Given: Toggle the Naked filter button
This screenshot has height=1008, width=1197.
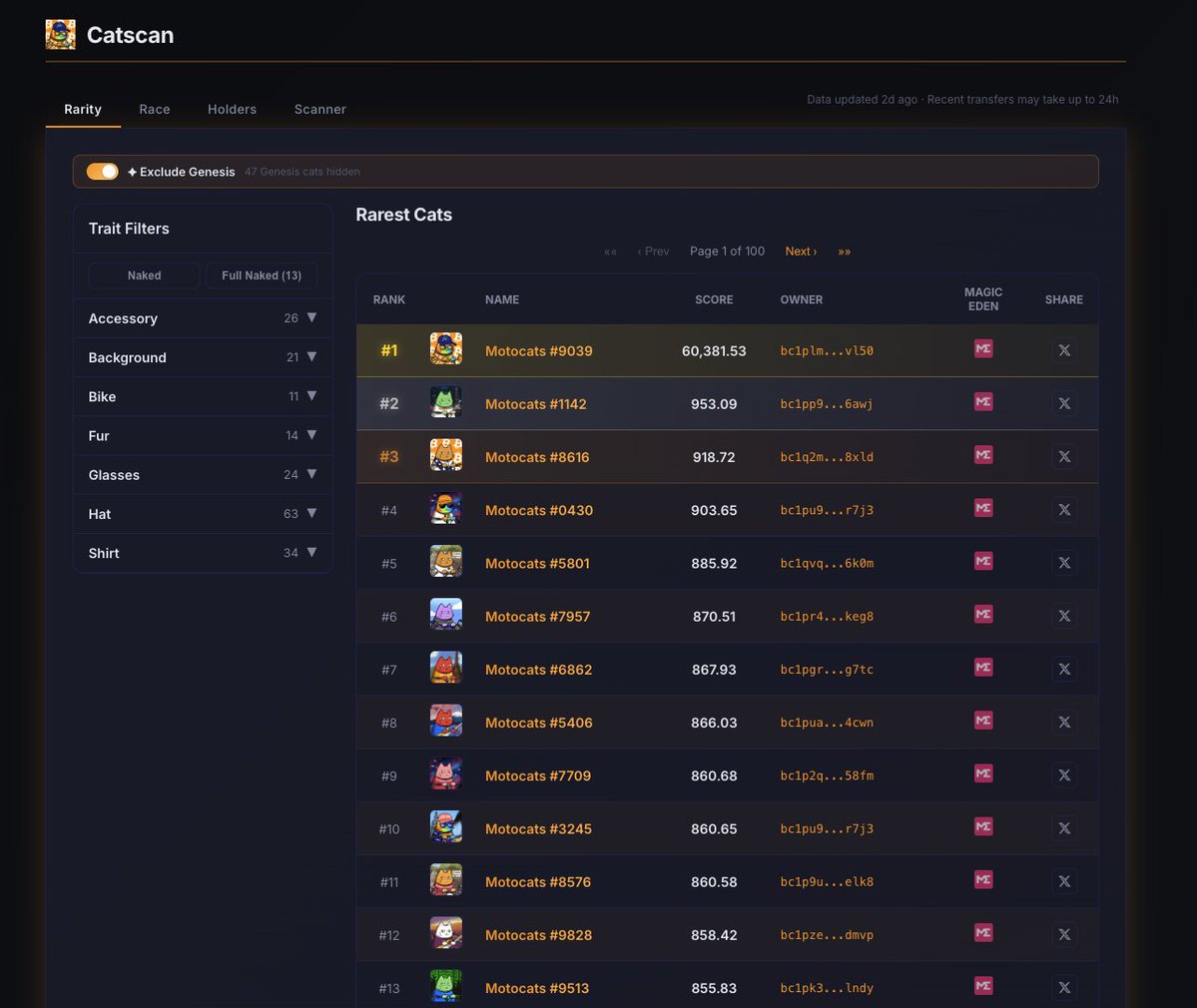Looking at the screenshot, I should click(x=145, y=275).
